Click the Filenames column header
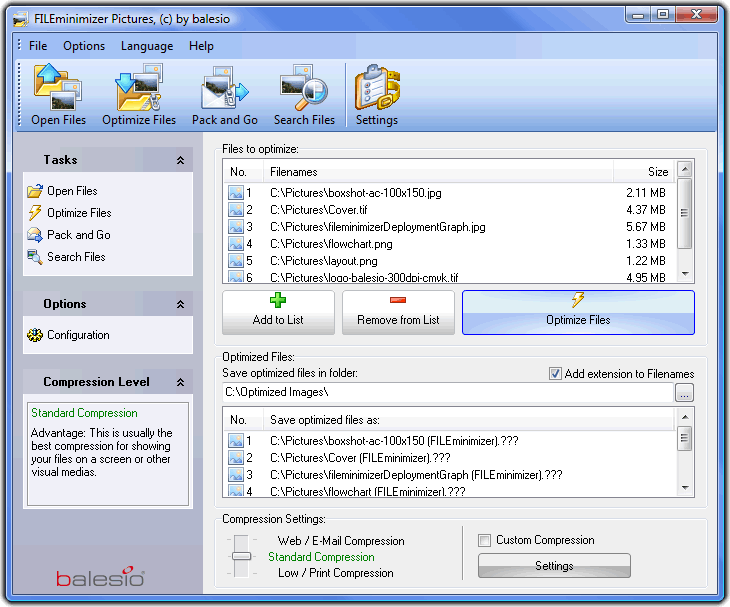 438,172
